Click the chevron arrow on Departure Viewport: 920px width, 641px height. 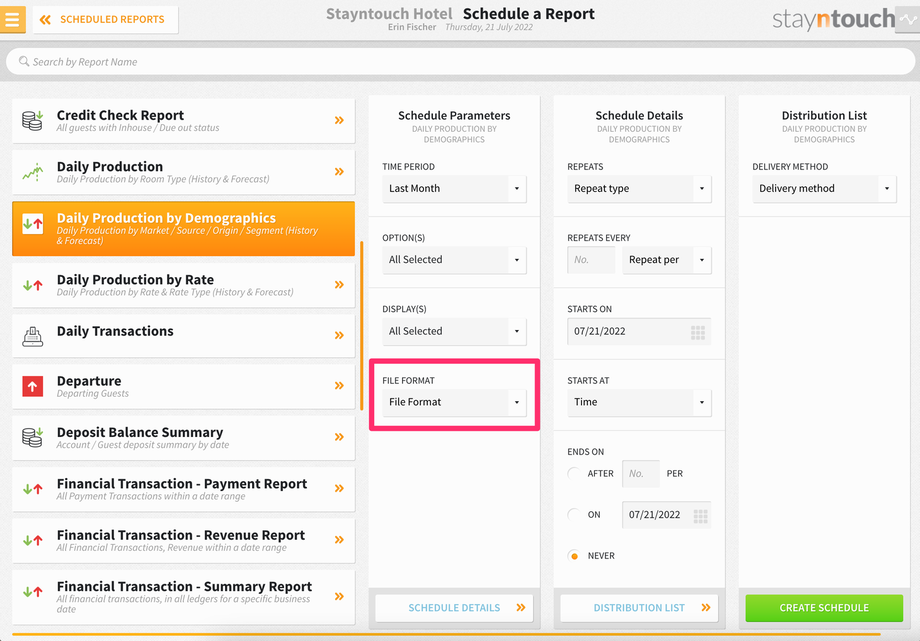(339, 386)
